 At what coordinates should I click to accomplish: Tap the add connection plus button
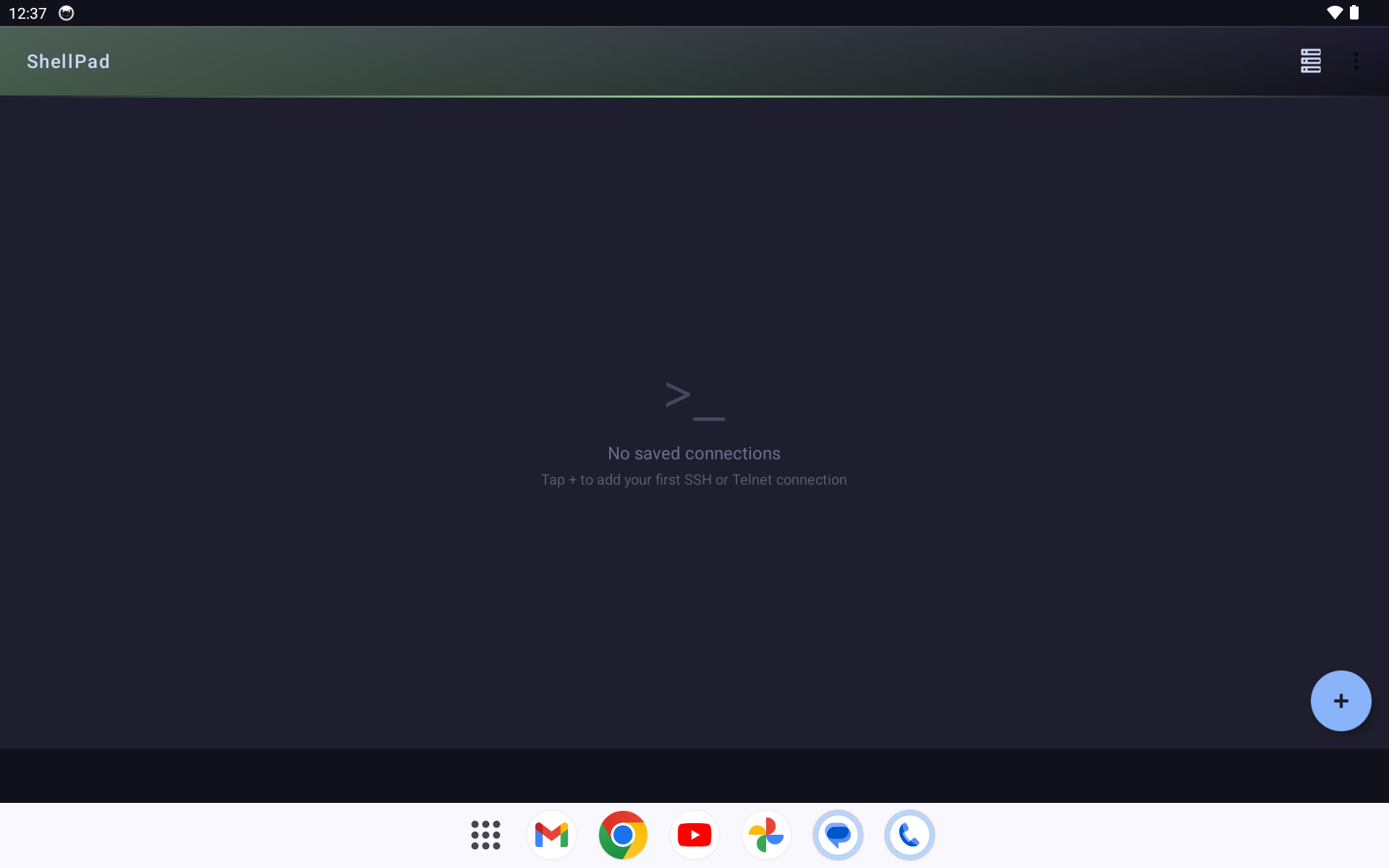[x=1341, y=700]
